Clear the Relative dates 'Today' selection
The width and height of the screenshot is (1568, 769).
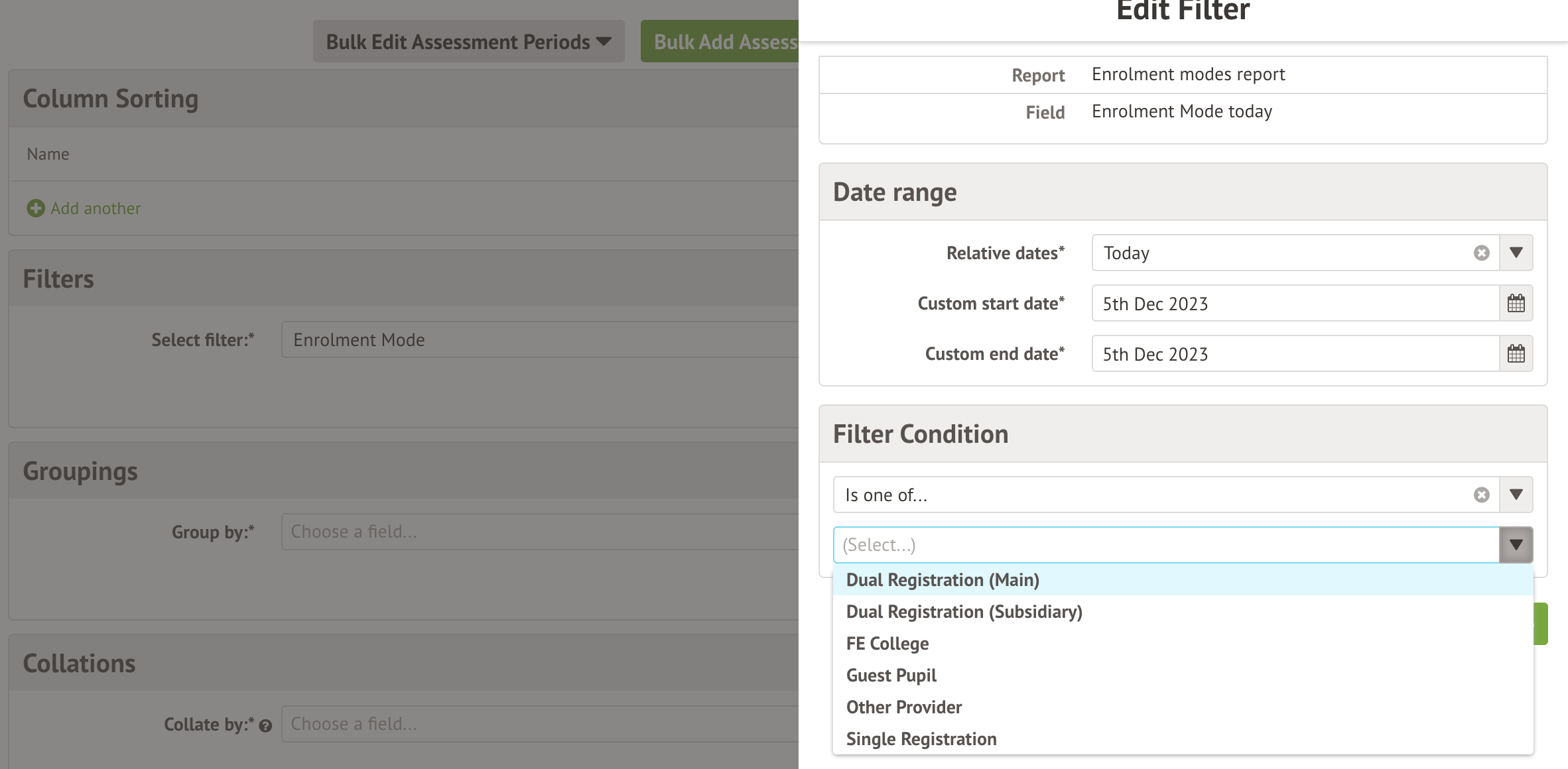tap(1481, 253)
